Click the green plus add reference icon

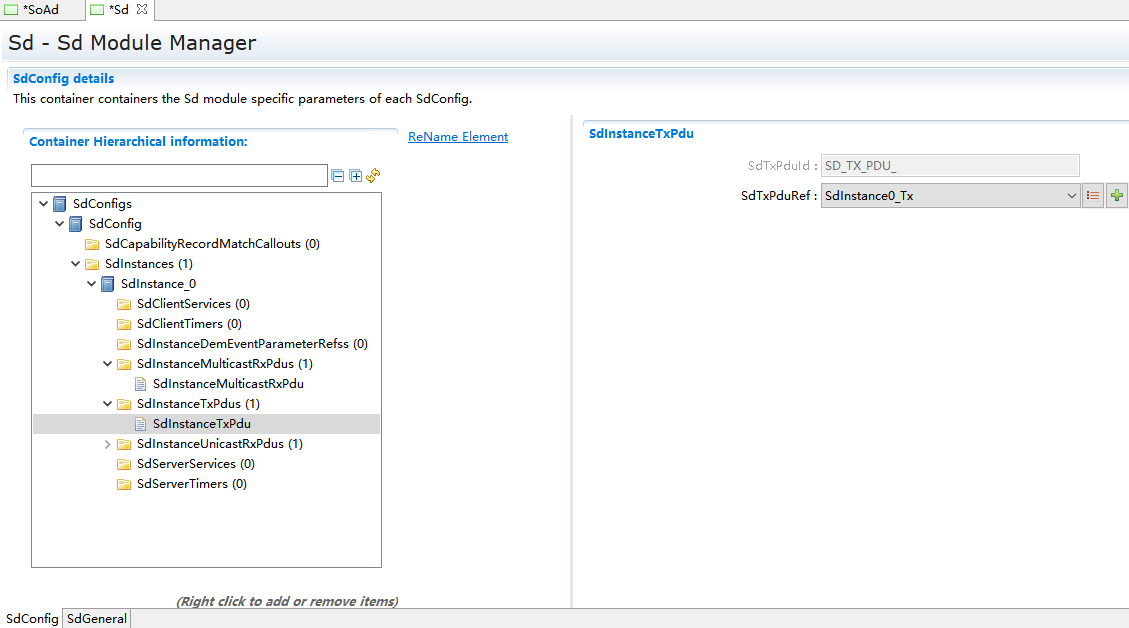pyautogui.click(x=1116, y=196)
